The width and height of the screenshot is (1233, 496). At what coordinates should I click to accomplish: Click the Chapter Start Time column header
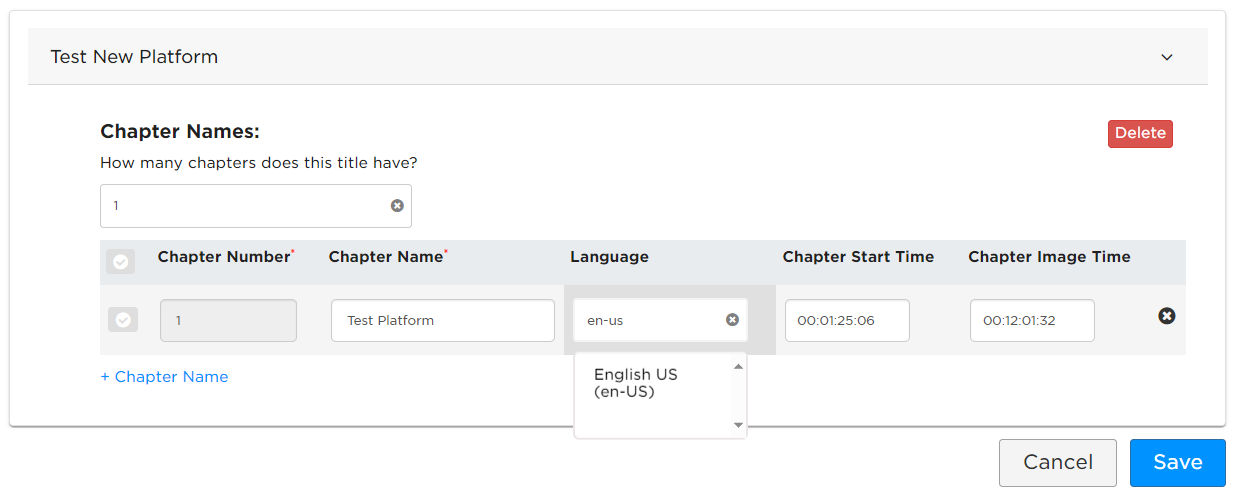pos(858,257)
